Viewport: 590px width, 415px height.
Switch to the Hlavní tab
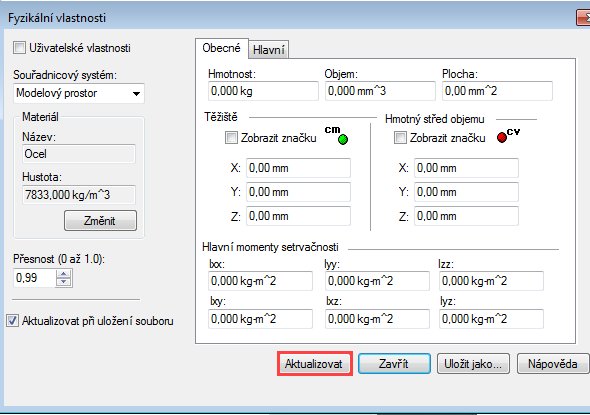click(268, 50)
